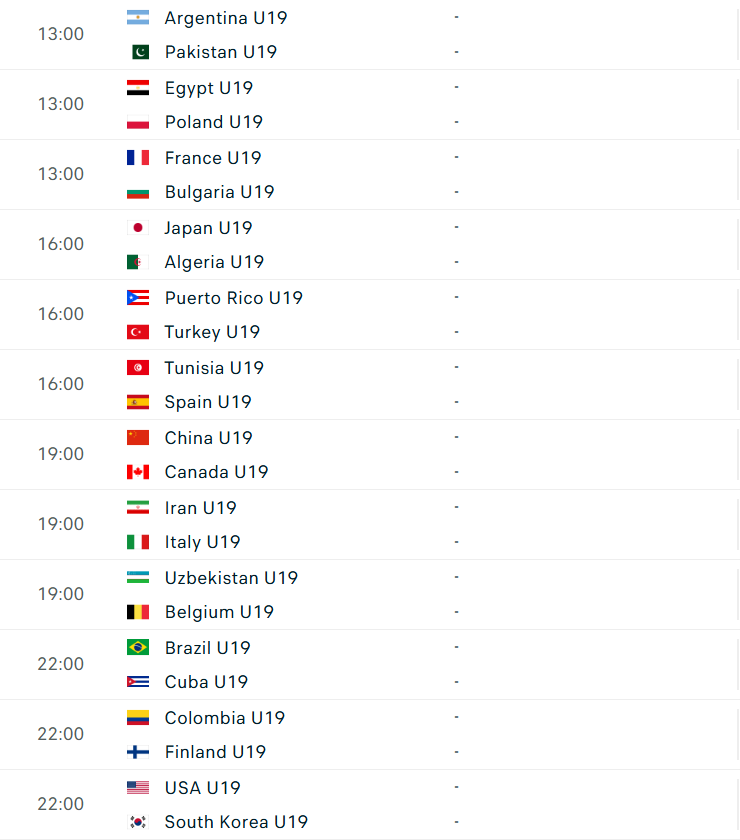Click the Japan U19 flag icon
This screenshot has height=840, width=740.
[138, 228]
